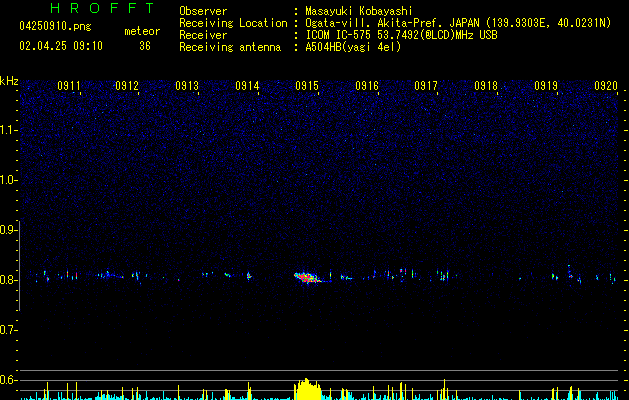Click the 0.8 kHz axis label

[x=8, y=280]
